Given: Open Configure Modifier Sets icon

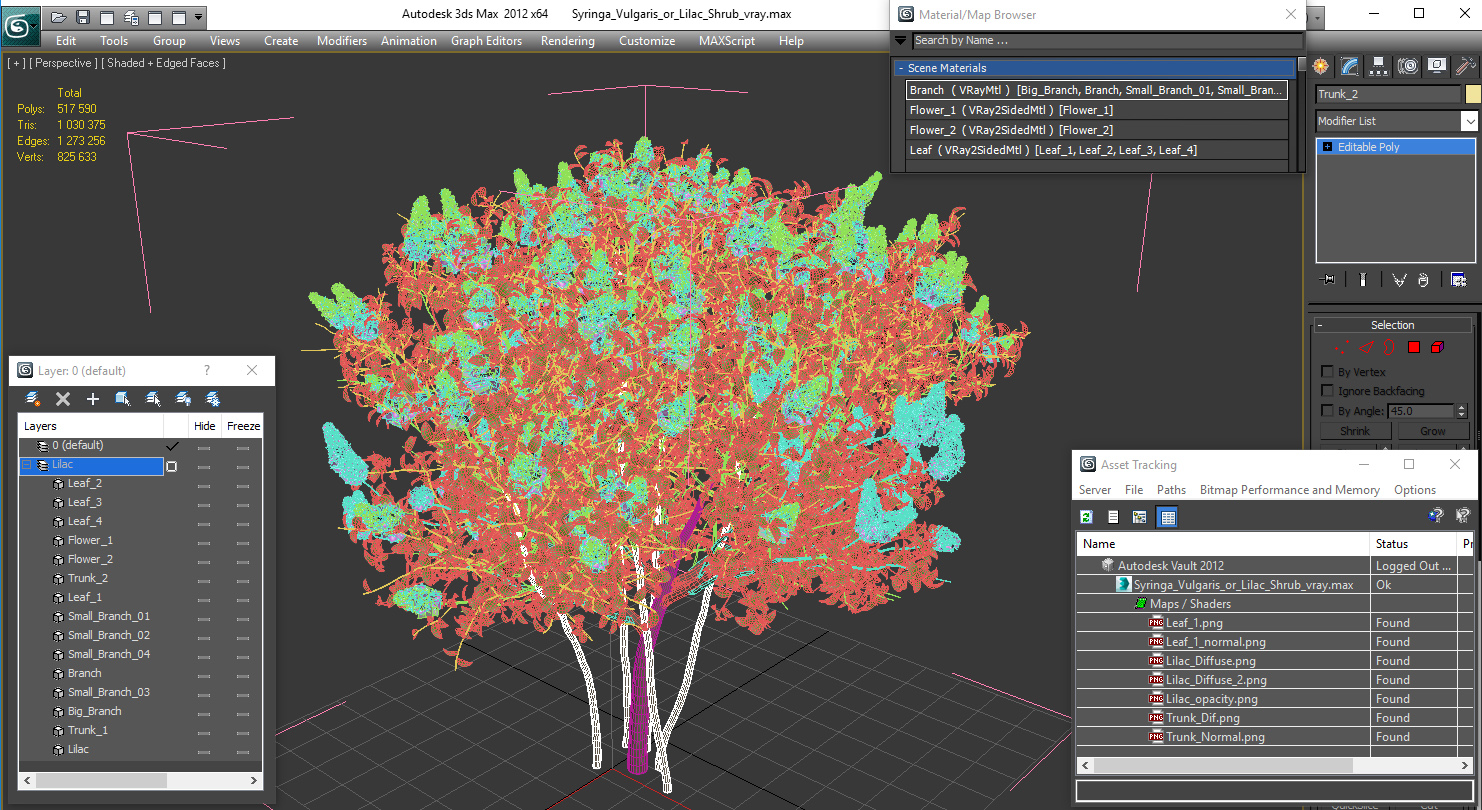Looking at the screenshot, I should 1458,280.
